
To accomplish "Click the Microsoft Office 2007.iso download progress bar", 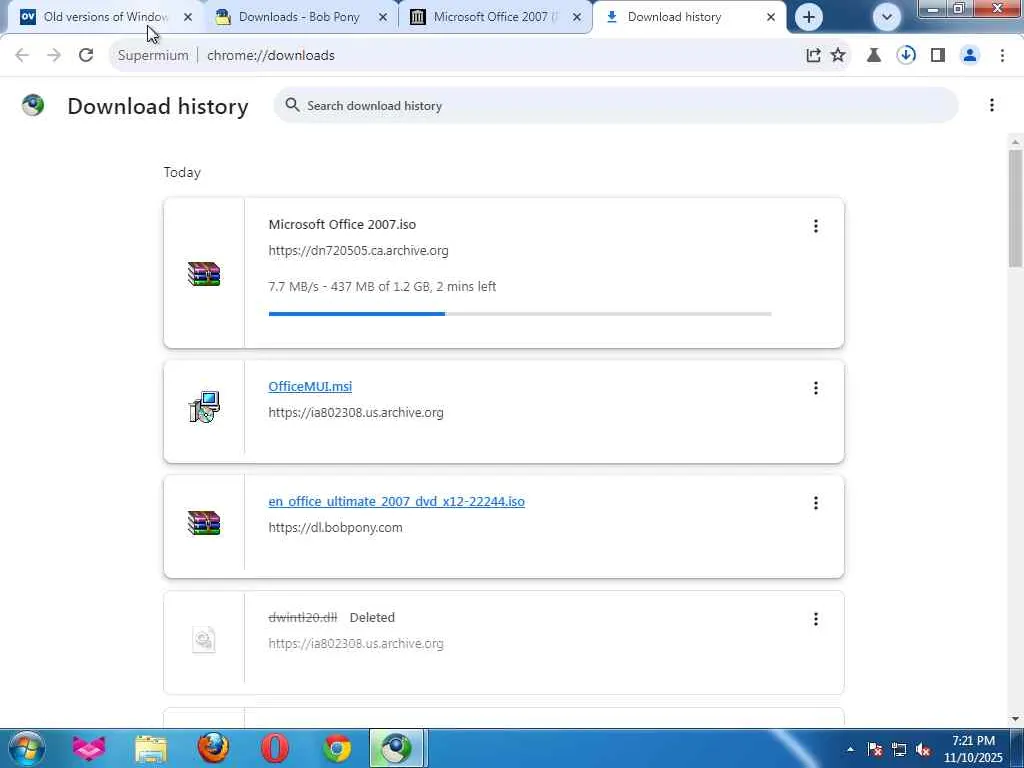I will click(520, 314).
